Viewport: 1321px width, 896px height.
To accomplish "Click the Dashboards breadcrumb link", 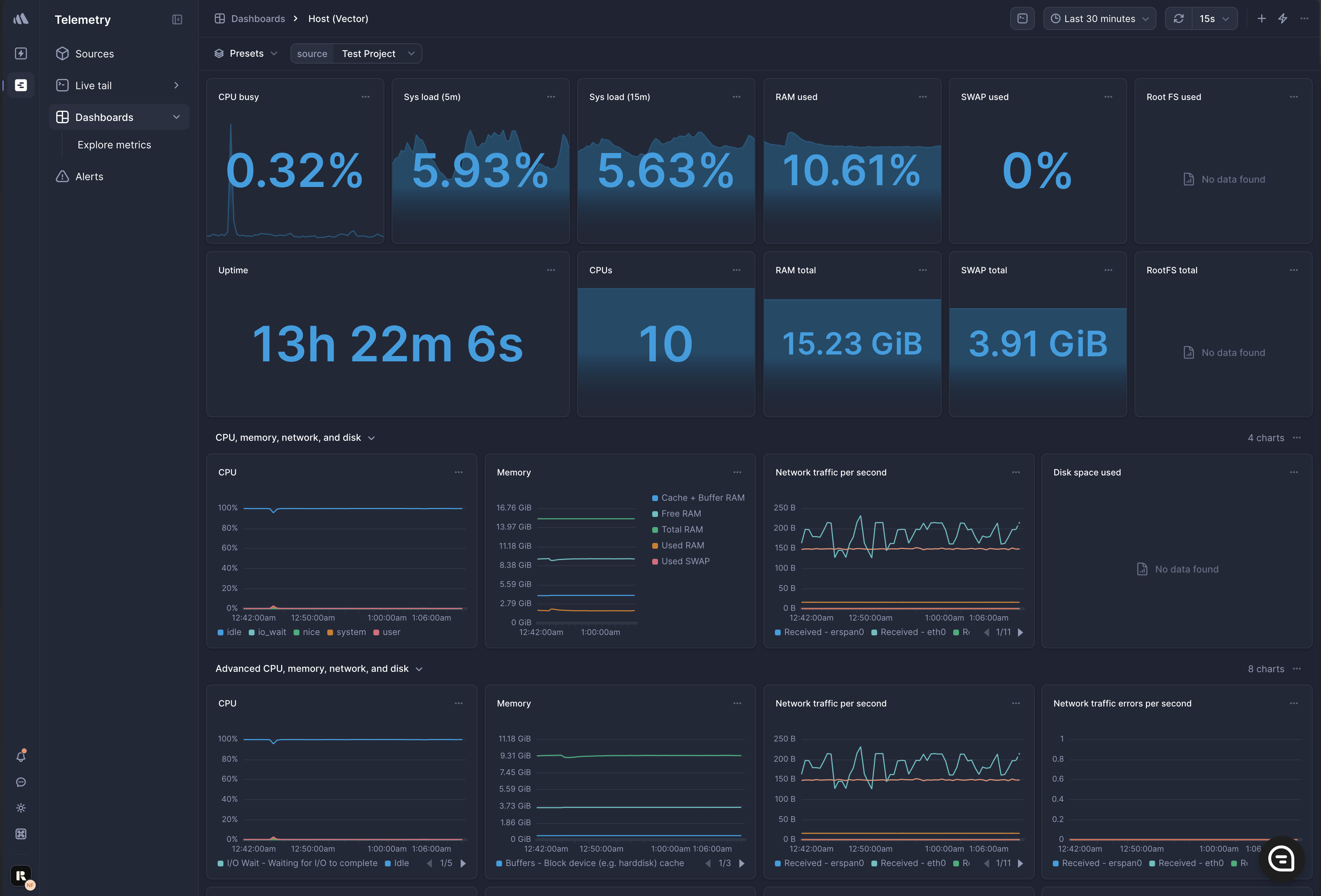I will [257, 19].
